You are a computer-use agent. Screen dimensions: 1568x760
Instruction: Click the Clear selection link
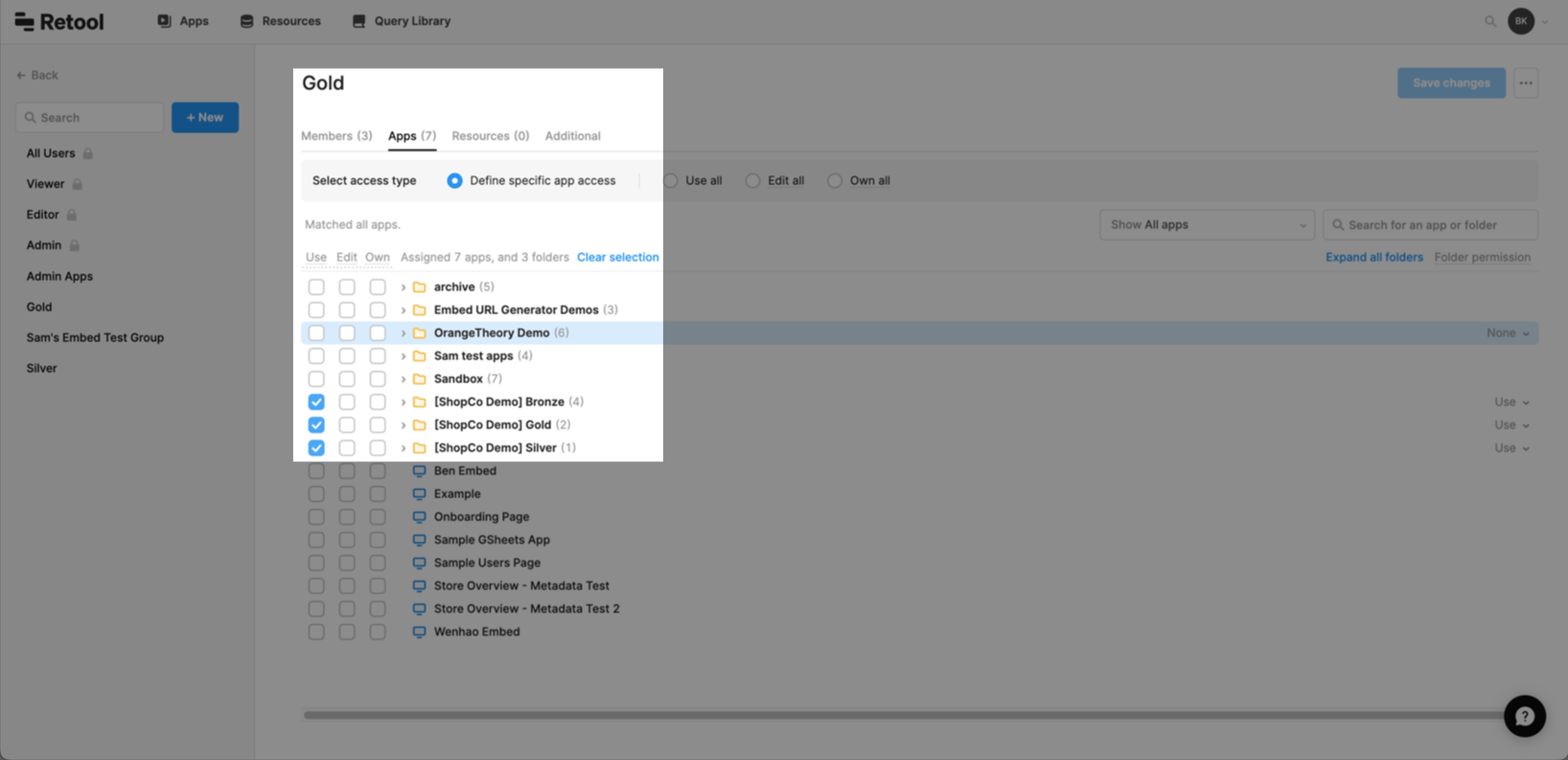(x=618, y=257)
